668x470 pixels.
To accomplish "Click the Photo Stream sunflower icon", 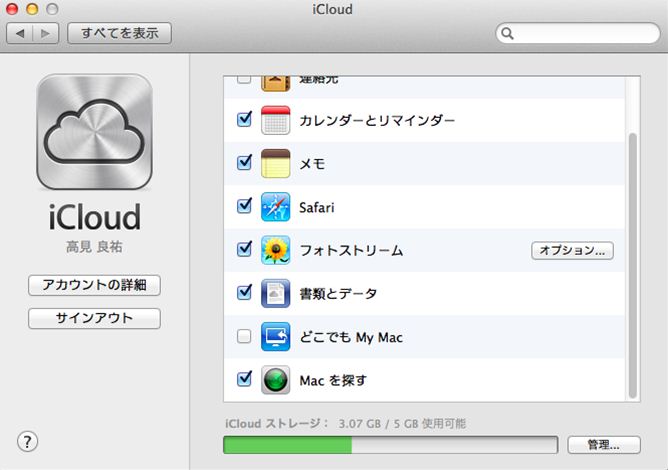I will 275,250.
